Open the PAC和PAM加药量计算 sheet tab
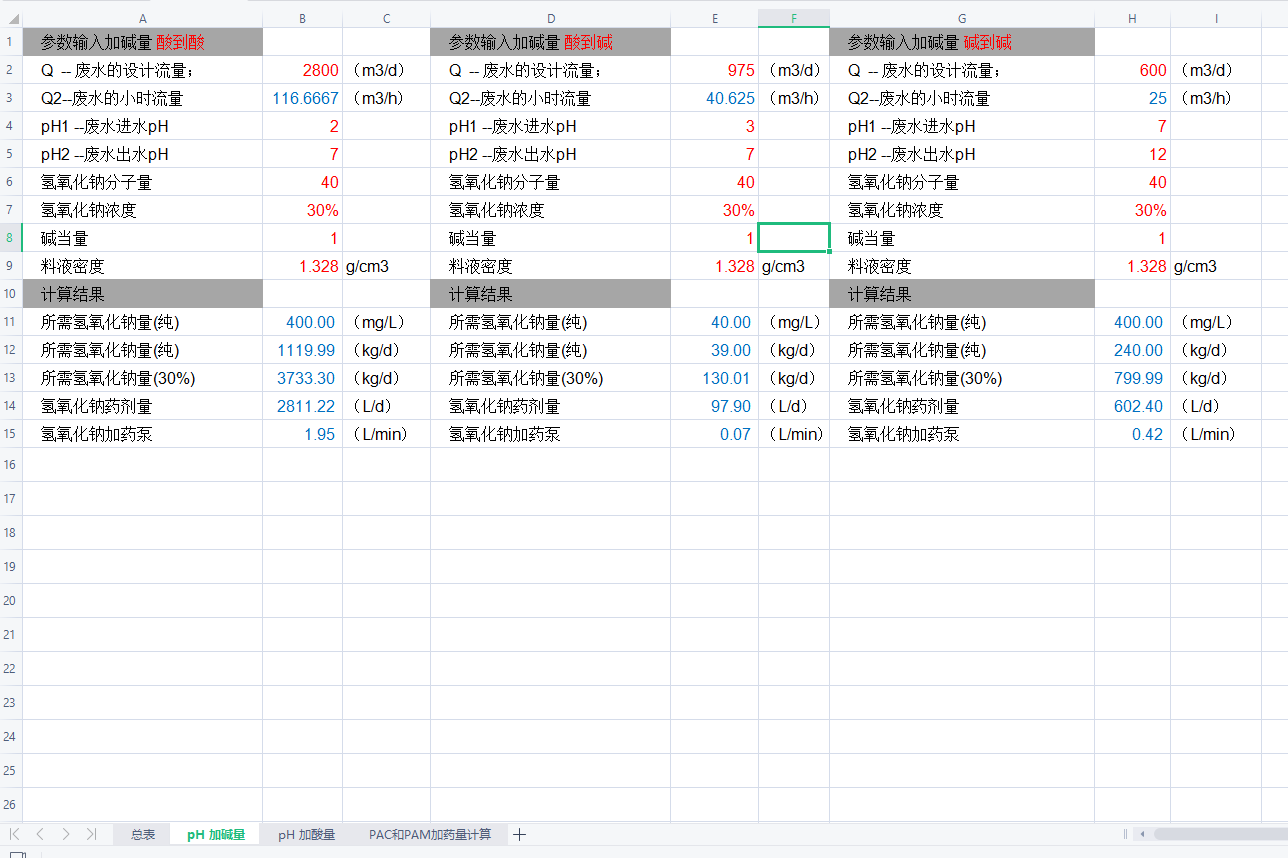This screenshot has height=858, width=1288. tap(430, 834)
